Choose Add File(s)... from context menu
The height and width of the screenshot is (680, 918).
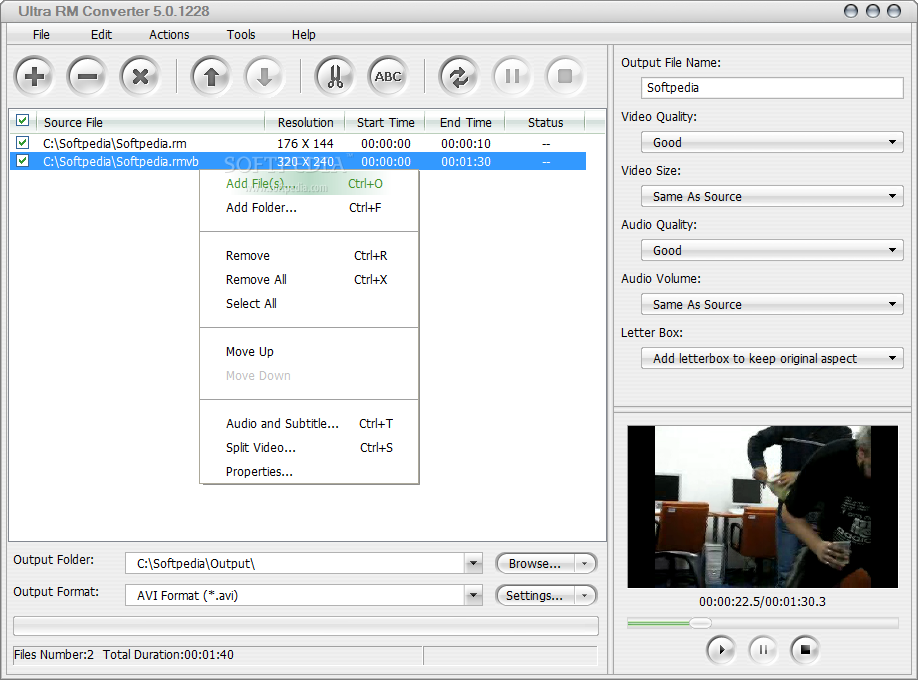point(309,184)
